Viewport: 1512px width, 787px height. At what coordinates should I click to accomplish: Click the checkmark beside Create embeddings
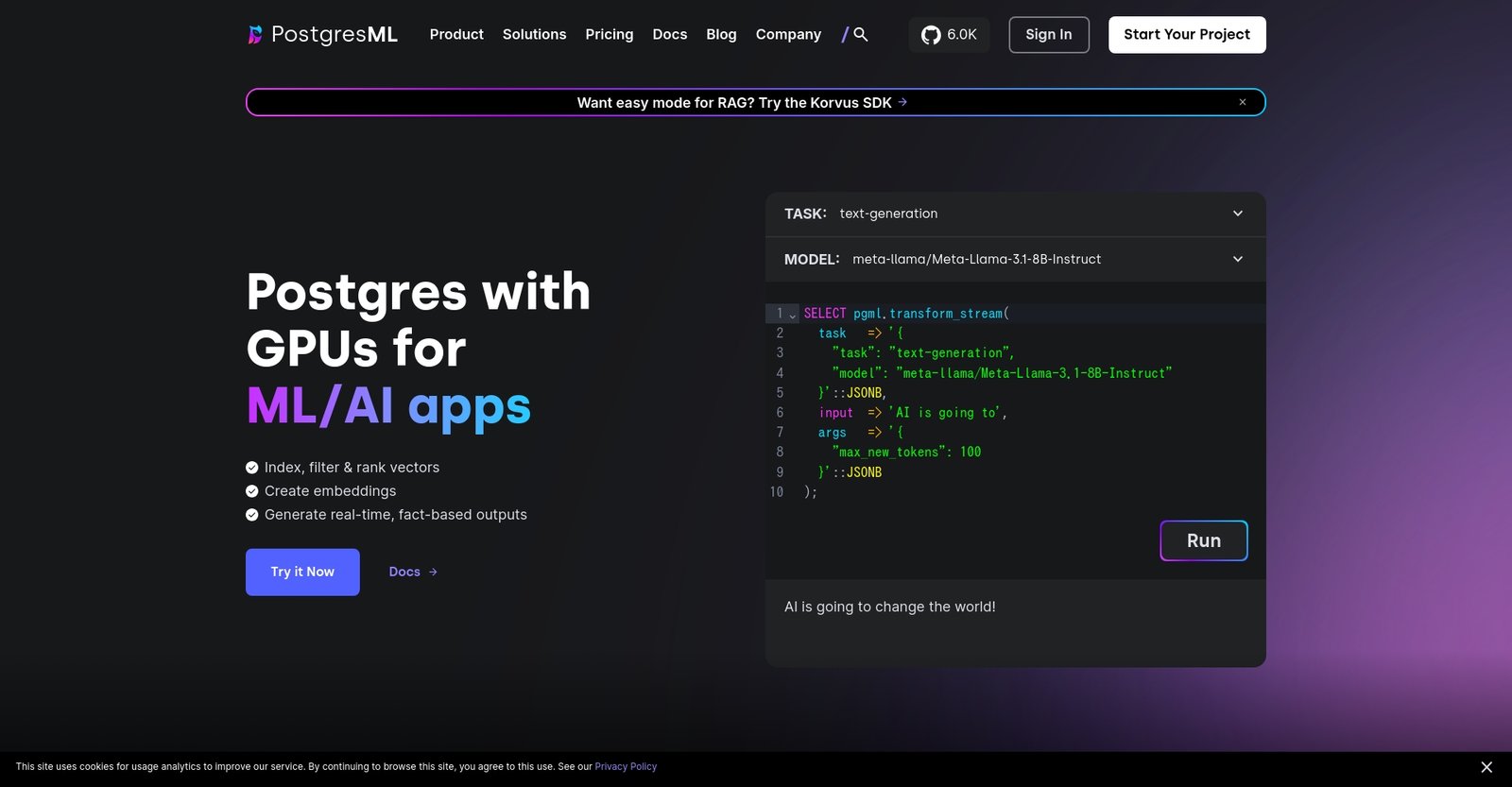tap(252, 491)
